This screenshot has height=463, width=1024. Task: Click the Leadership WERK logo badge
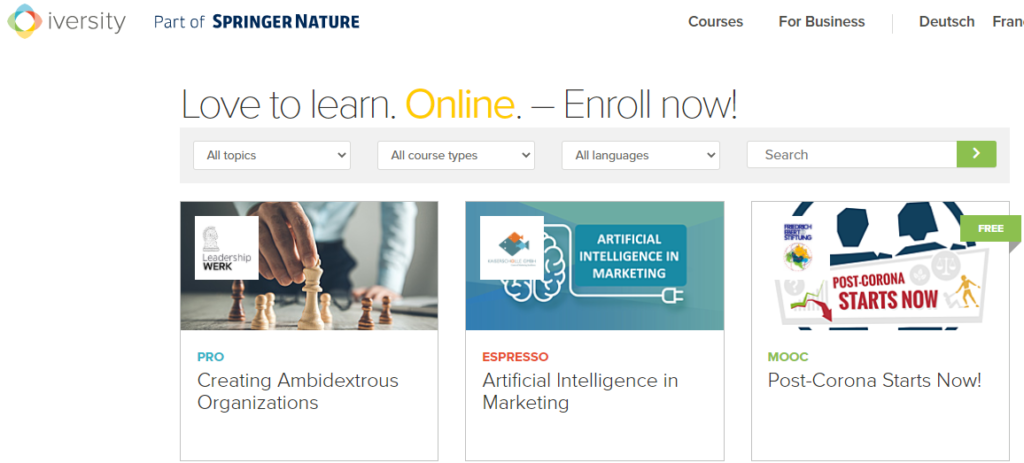pyautogui.click(x=227, y=247)
